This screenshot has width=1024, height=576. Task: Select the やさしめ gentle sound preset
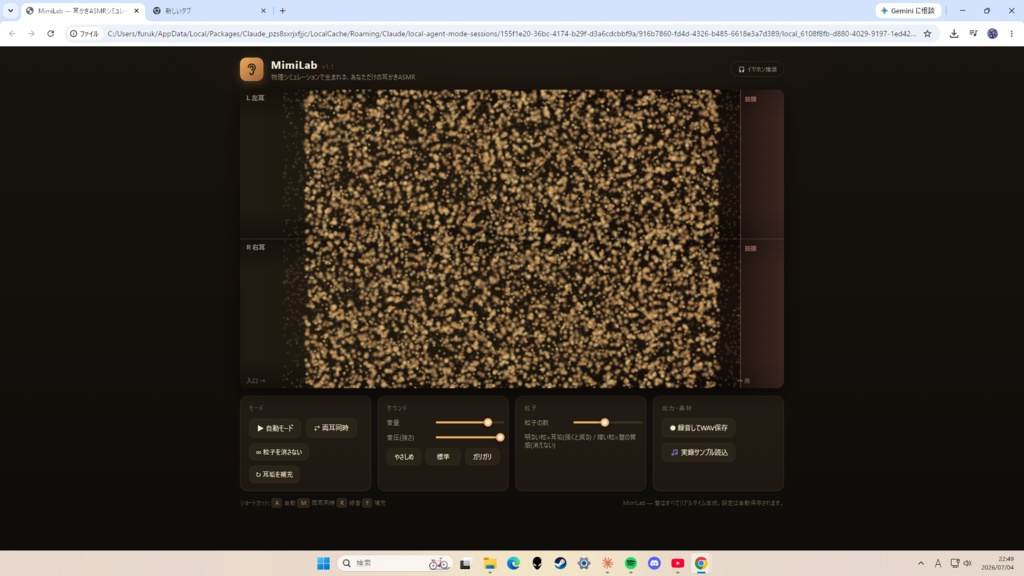[404, 457]
